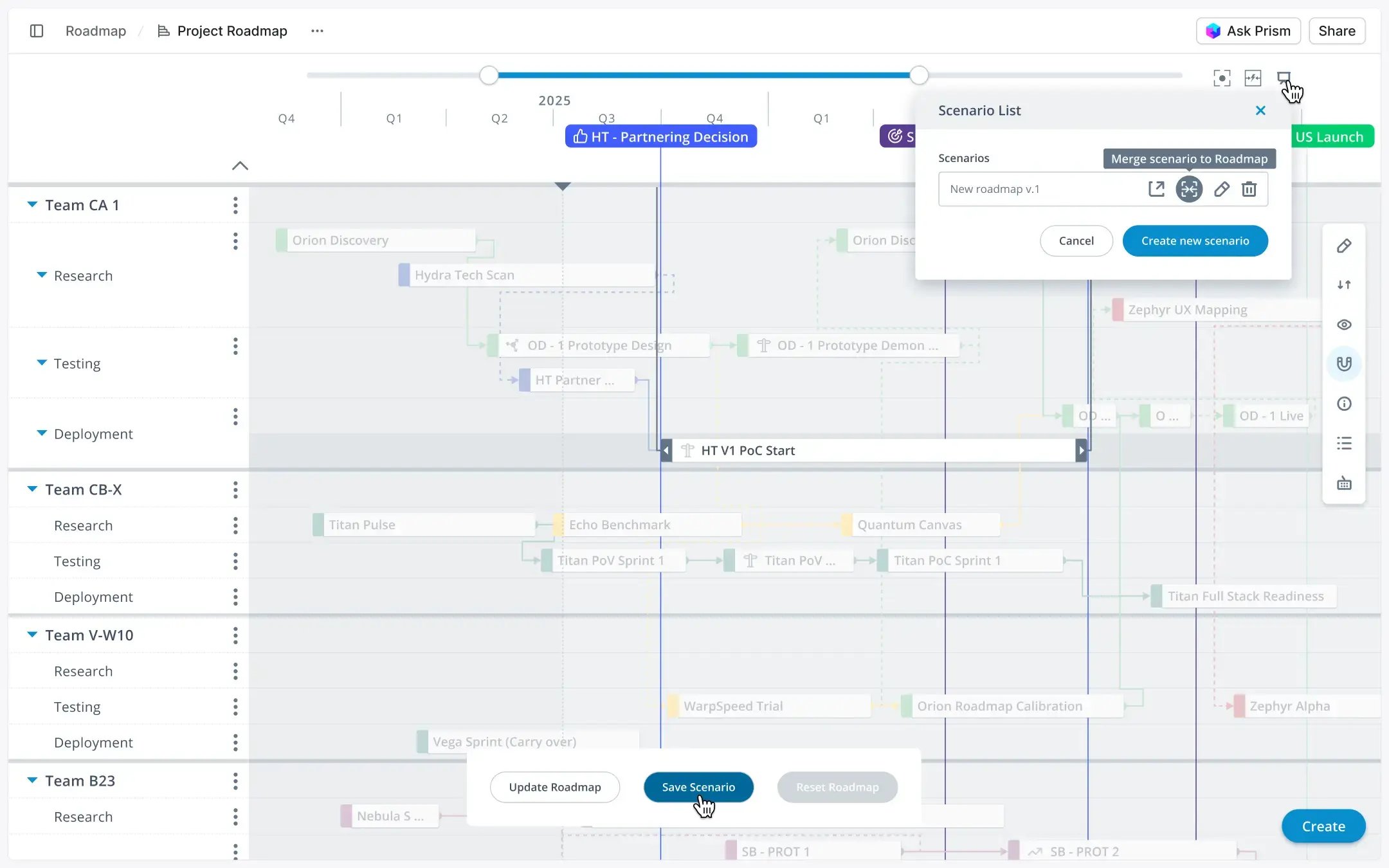Open the info panel from right toolbar
The image size is (1389, 868).
[1345, 403]
